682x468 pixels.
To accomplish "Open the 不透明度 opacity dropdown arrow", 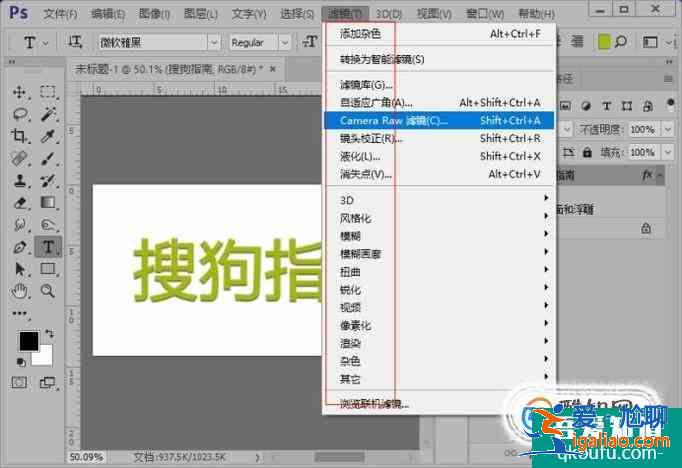I will (x=668, y=129).
